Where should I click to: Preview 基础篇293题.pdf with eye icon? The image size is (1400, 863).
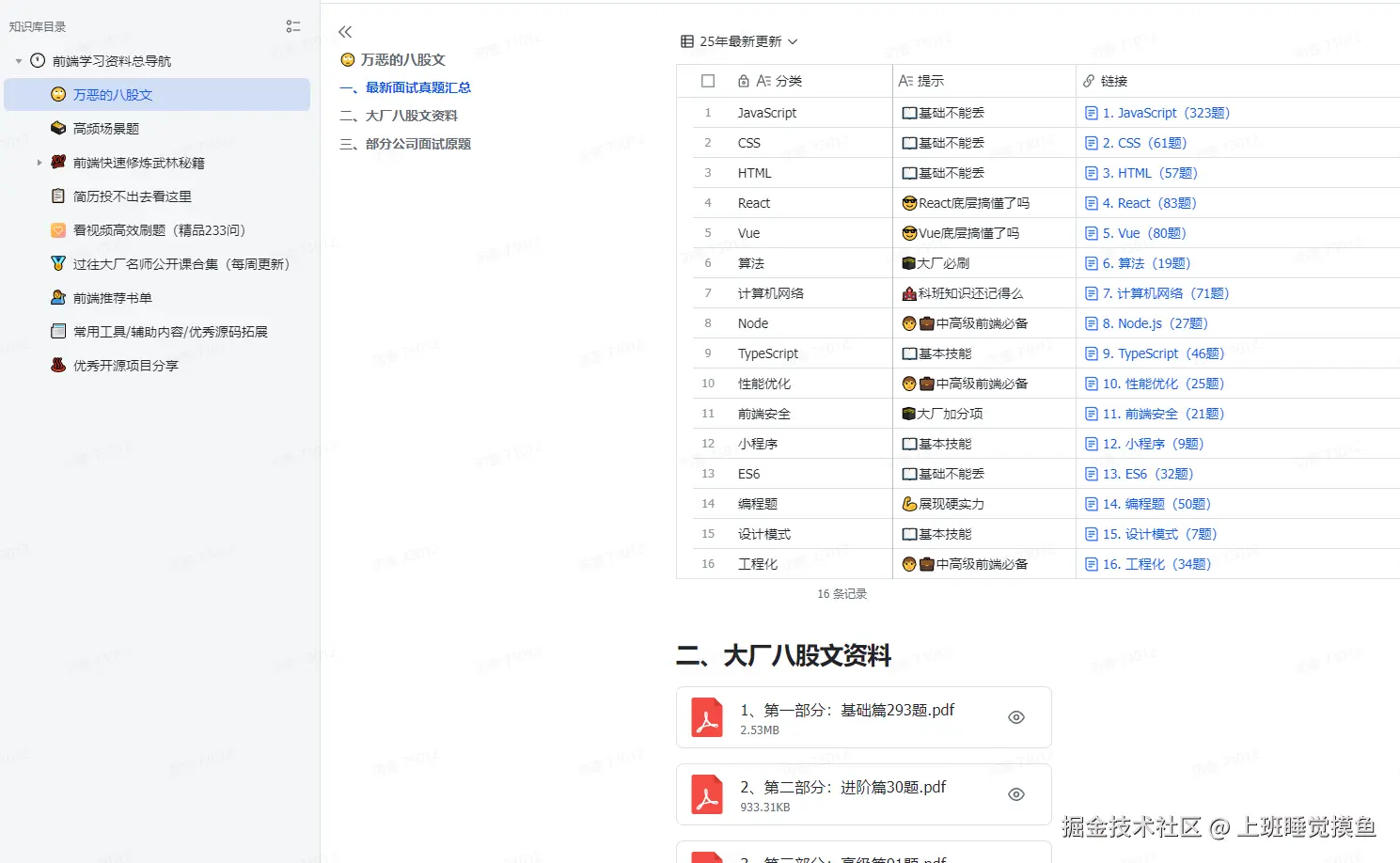pyautogui.click(x=1016, y=717)
